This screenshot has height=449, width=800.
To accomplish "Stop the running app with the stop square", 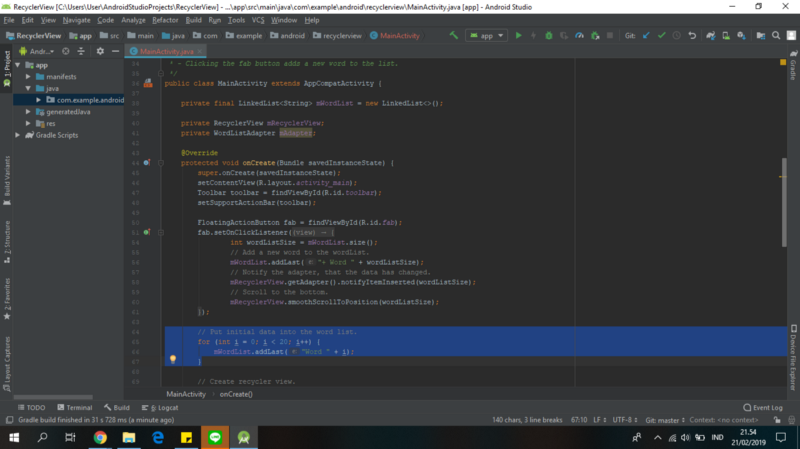I will point(610,35).
